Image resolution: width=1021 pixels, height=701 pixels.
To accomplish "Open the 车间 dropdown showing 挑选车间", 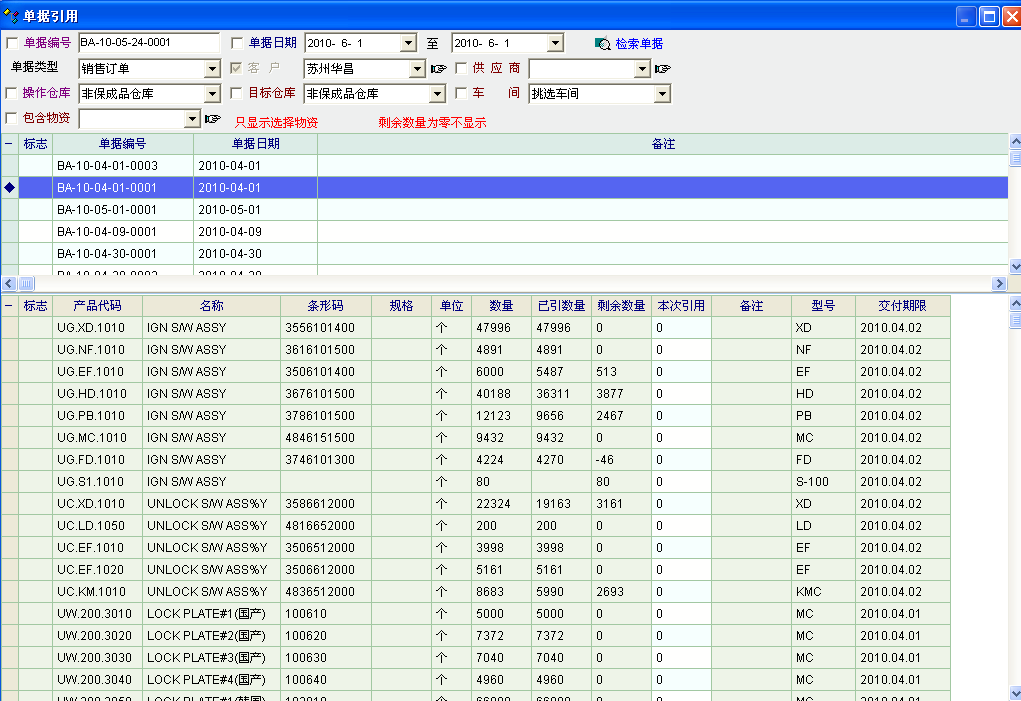I will (x=662, y=94).
